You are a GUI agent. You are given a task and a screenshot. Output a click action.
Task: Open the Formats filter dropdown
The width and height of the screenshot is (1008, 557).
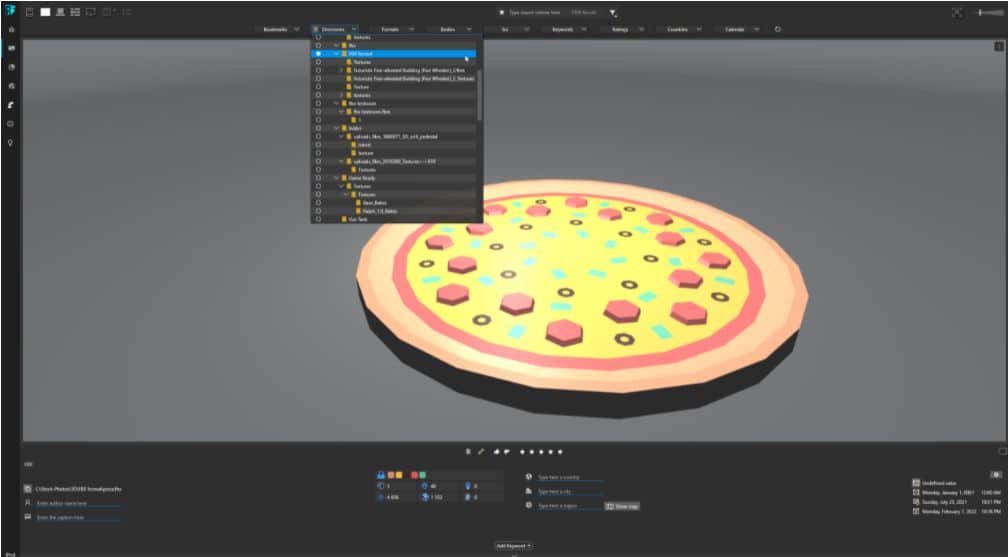pyautogui.click(x=394, y=29)
